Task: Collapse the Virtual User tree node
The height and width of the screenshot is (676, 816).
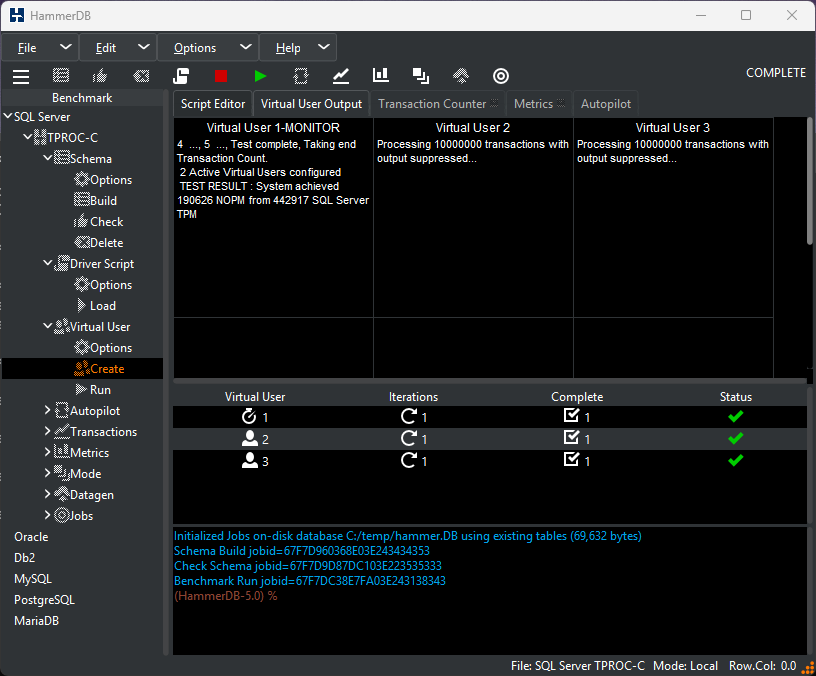Action: pos(47,326)
